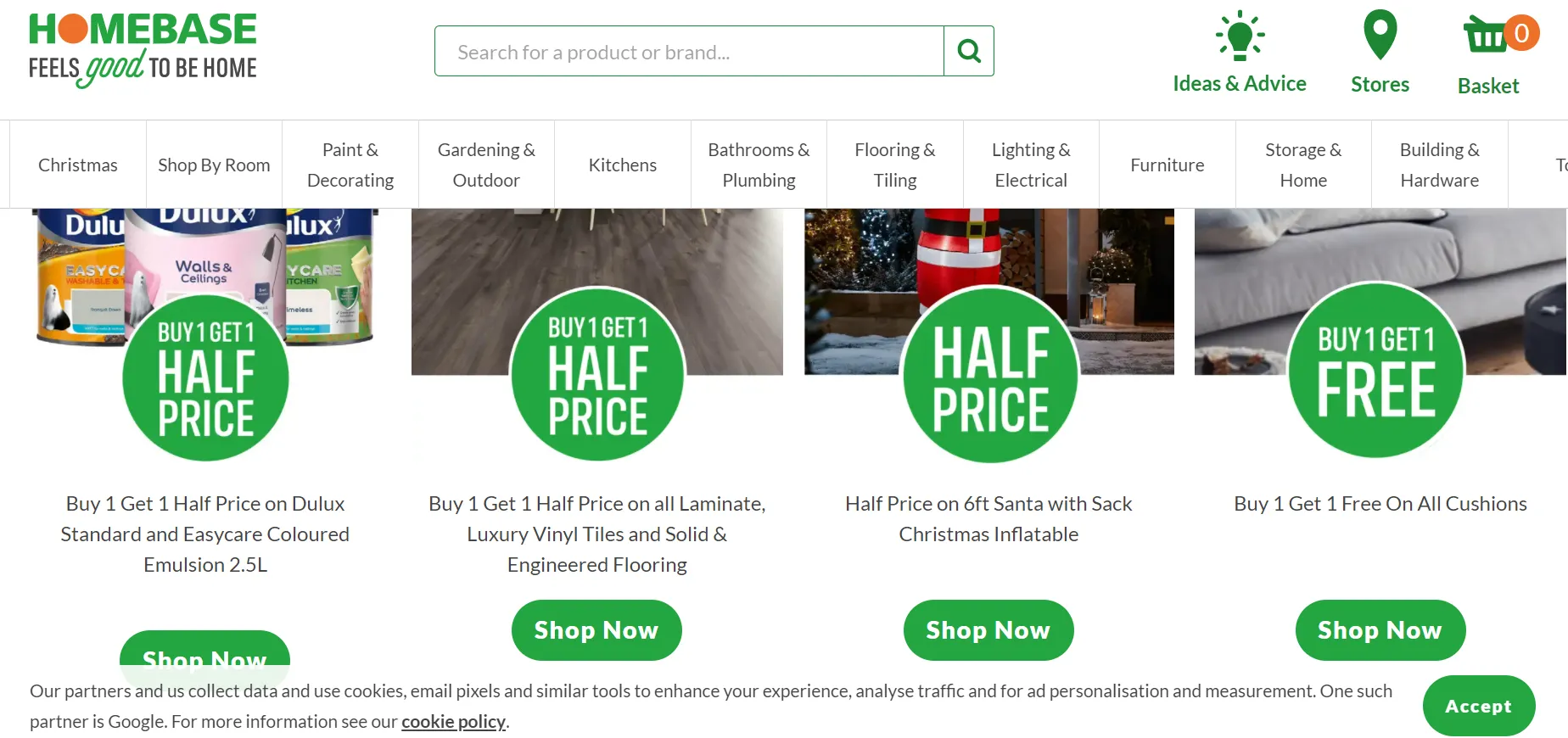Click Shop Now under laminate flooring offer
The image size is (1568, 738).
[596, 630]
